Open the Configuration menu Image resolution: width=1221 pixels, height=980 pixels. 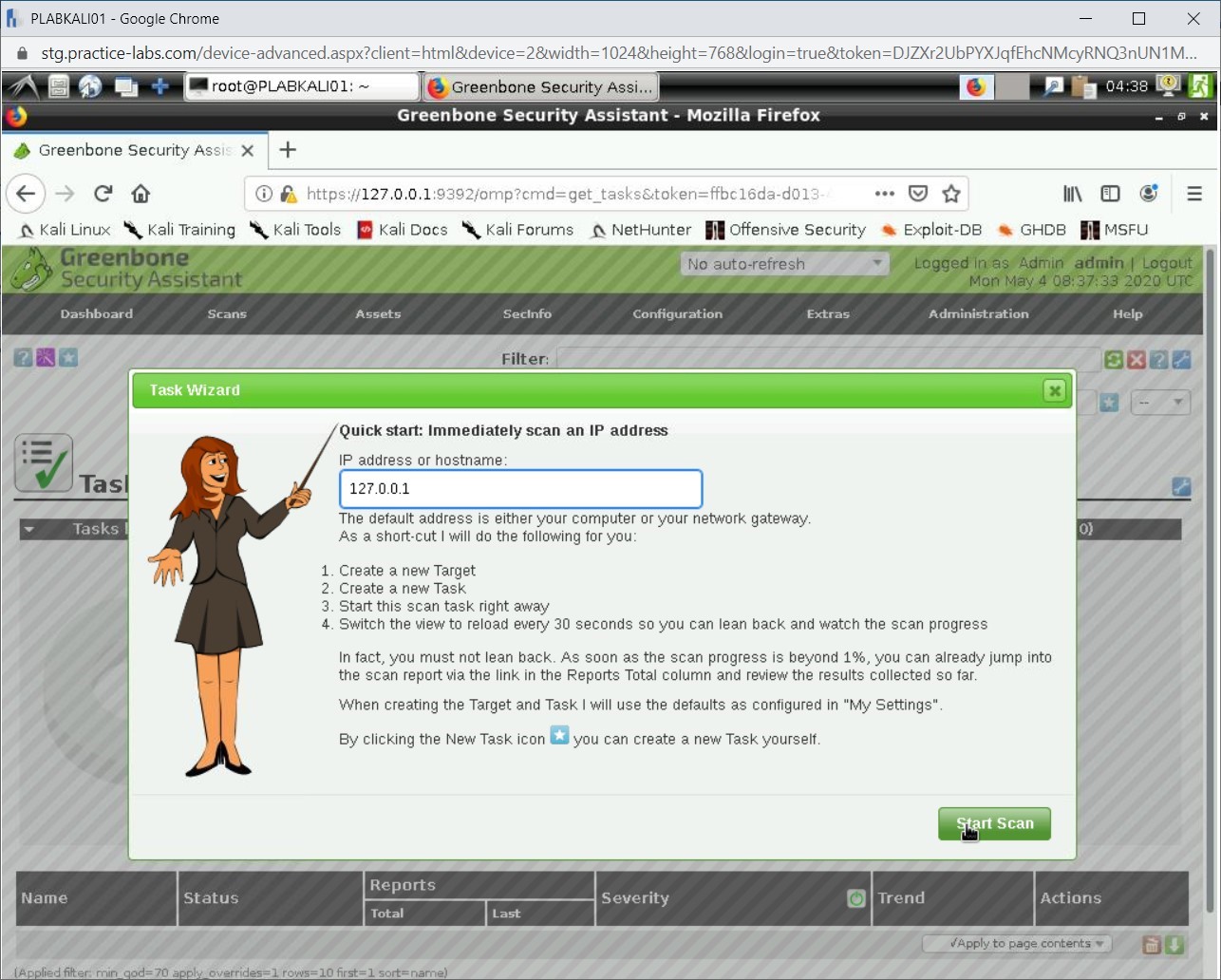pos(677,314)
